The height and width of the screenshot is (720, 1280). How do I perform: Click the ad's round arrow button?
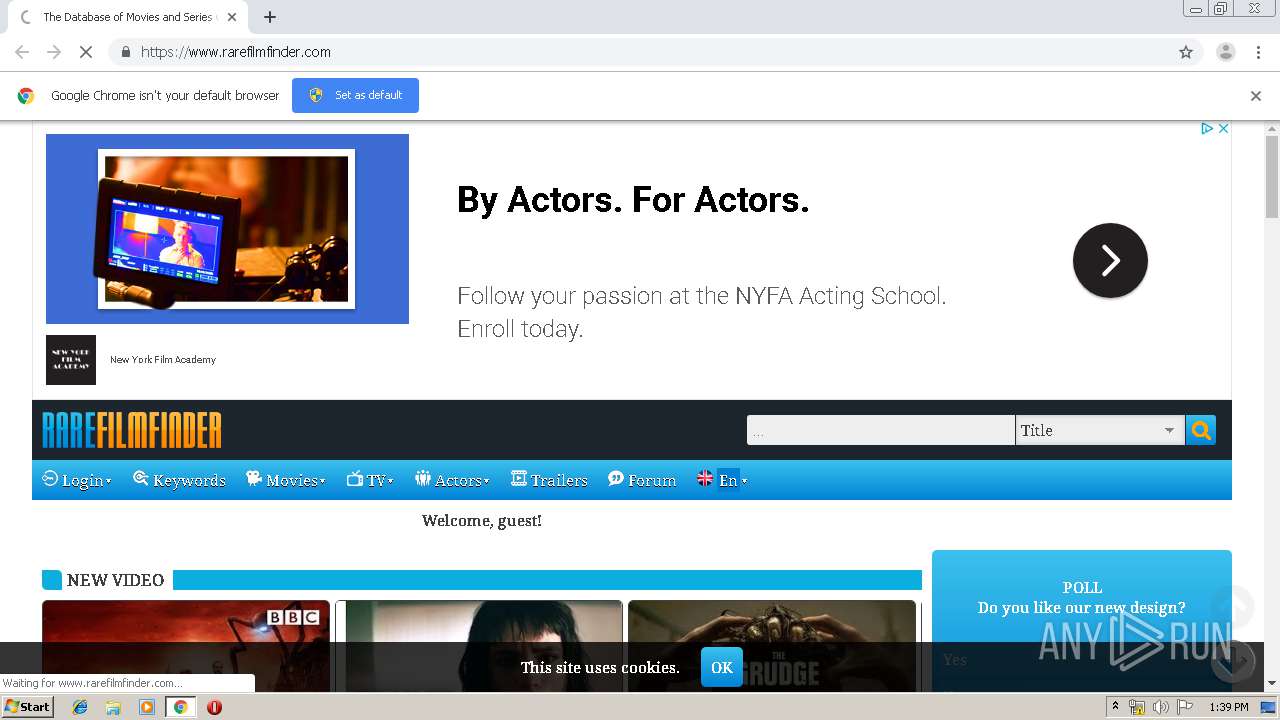pos(1110,260)
